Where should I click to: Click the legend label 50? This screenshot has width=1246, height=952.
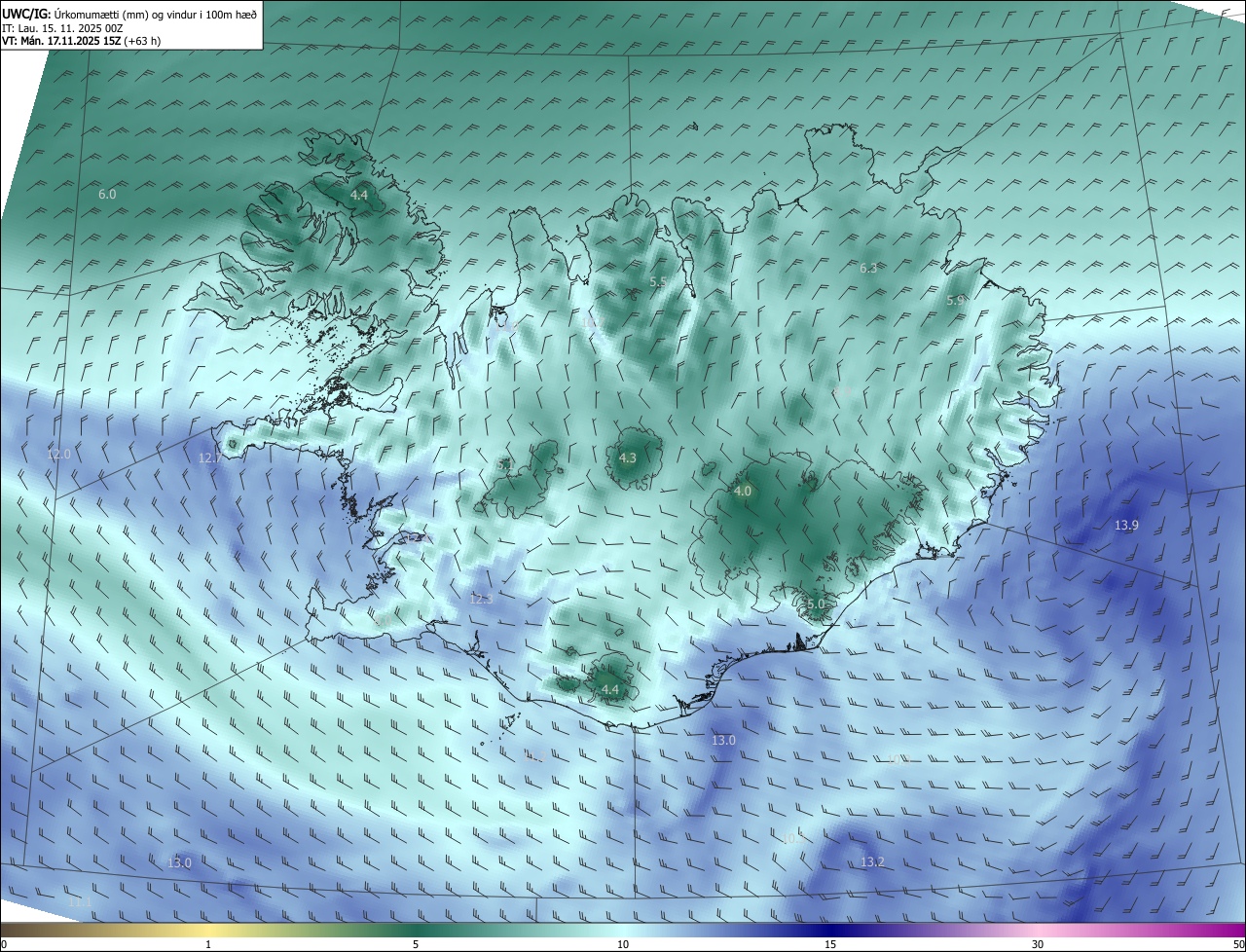coord(1238,944)
